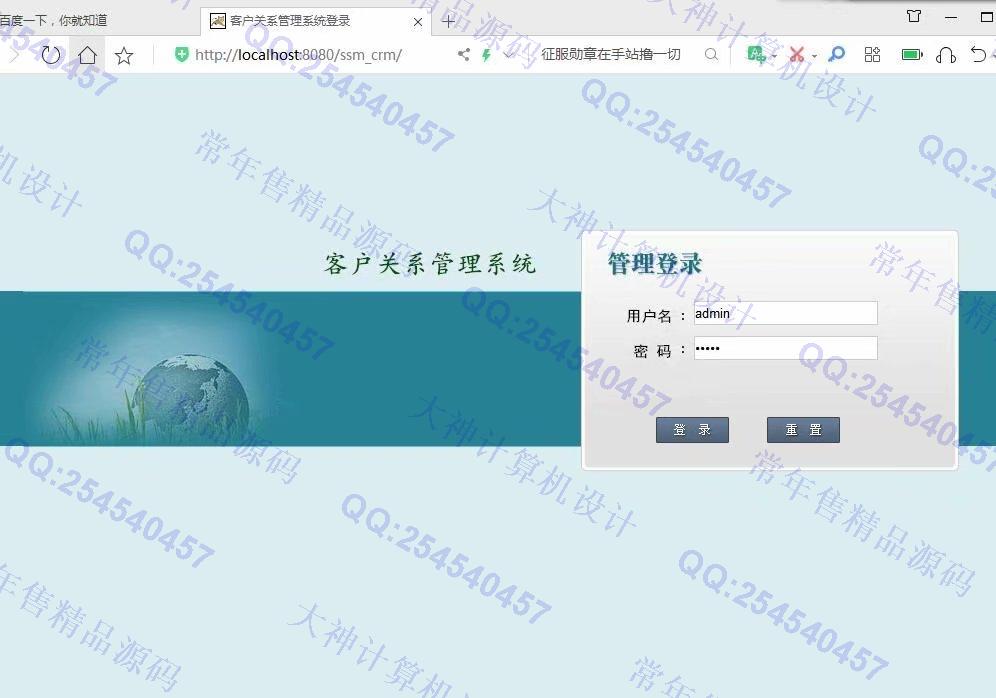Click the browser refresh icon
Screen dimensions: 996x698
coord(51,55)
